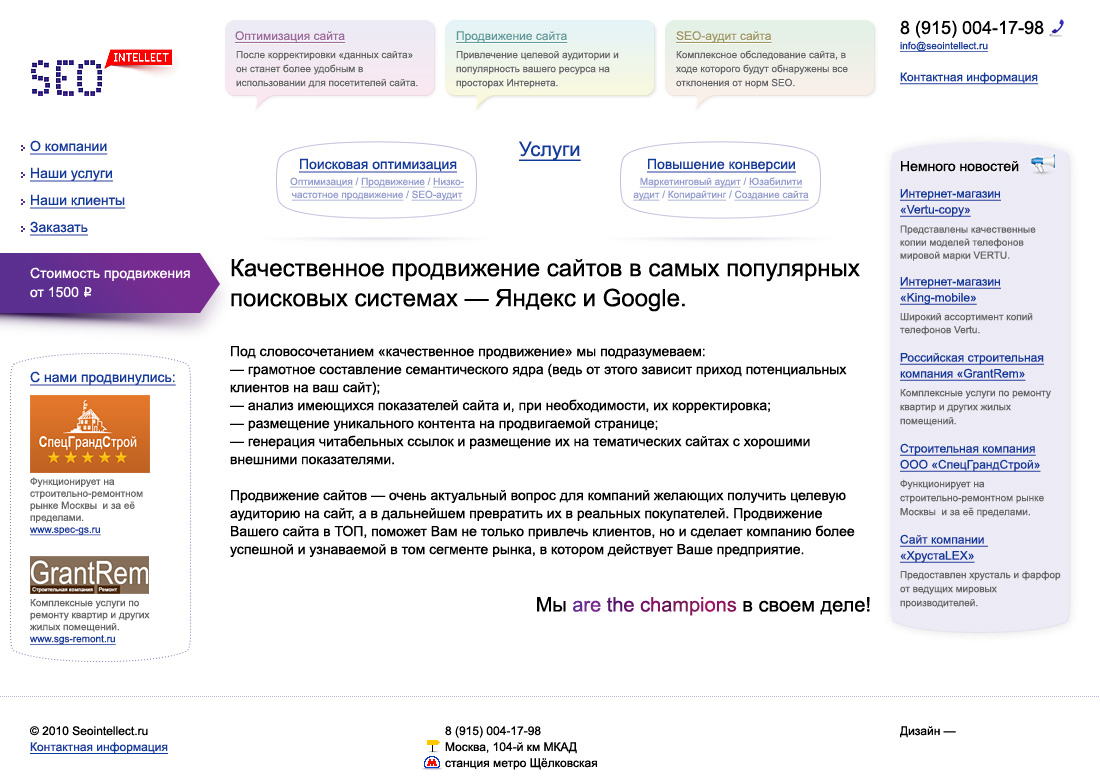Viewport: 1100px width, 780px height.
Task: Open news item Сайт компании «ХрусталEX»
Action: (943, 547)
